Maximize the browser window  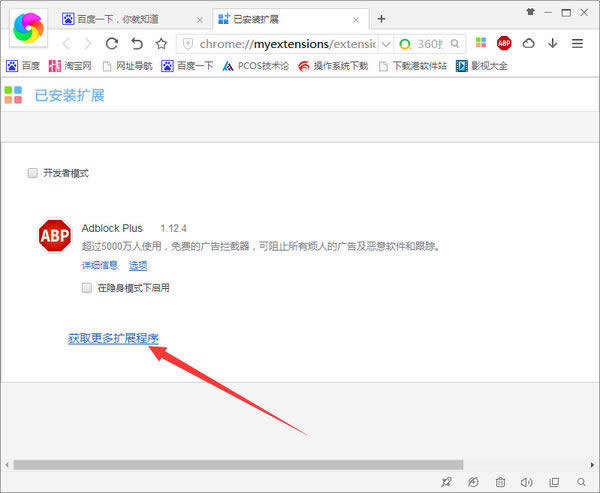[x=566, y=12]
